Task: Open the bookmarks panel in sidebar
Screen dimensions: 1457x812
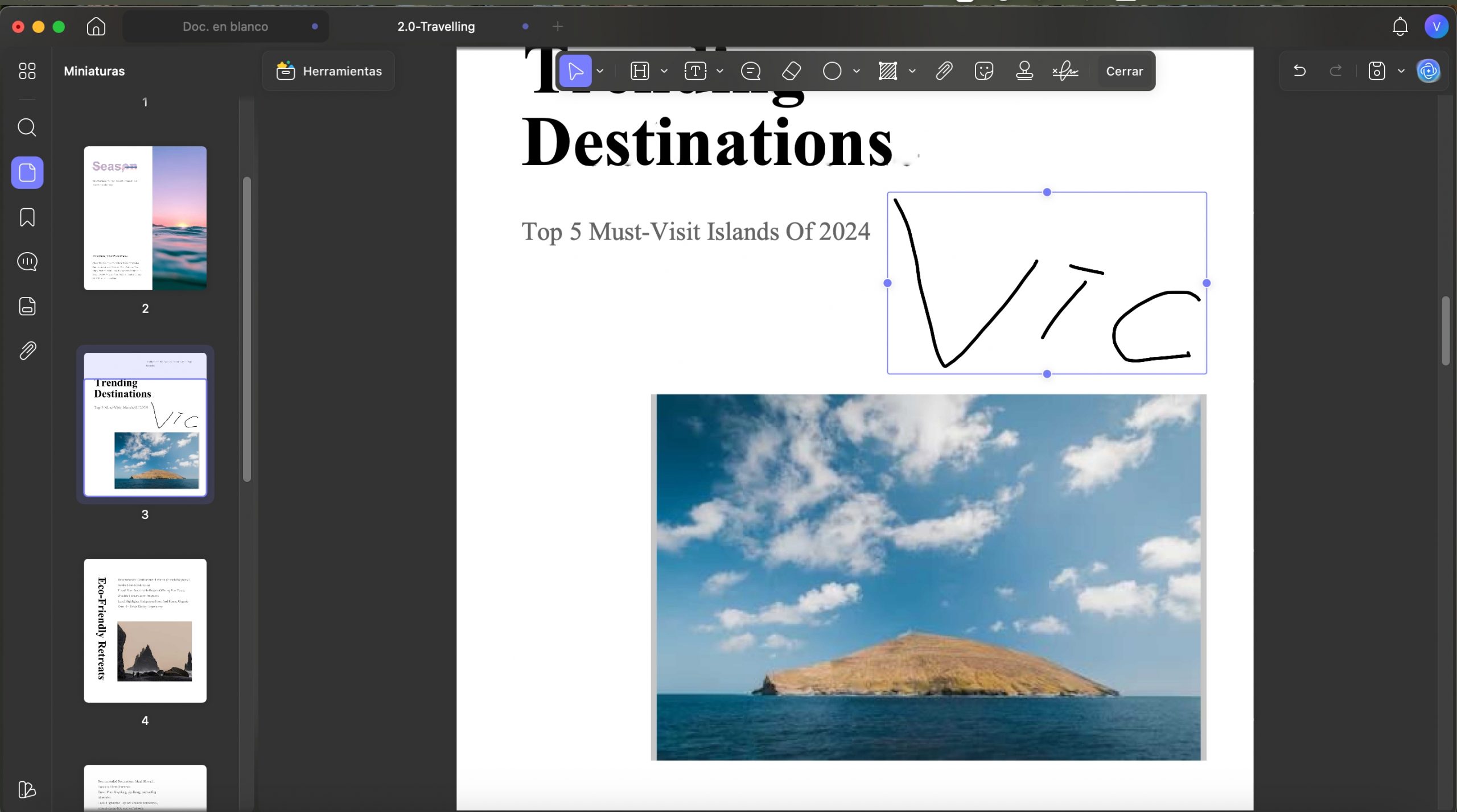Action: click(x=27, y=217)
